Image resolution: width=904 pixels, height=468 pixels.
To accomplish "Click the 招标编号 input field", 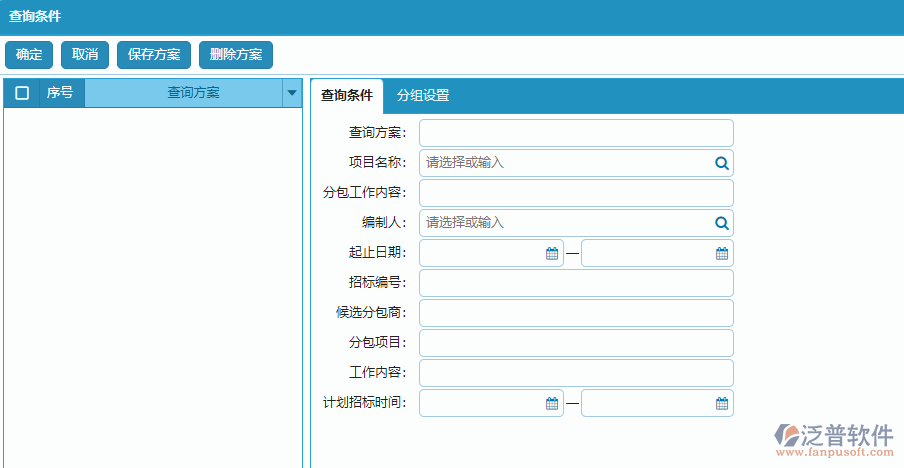I will 576,283.
